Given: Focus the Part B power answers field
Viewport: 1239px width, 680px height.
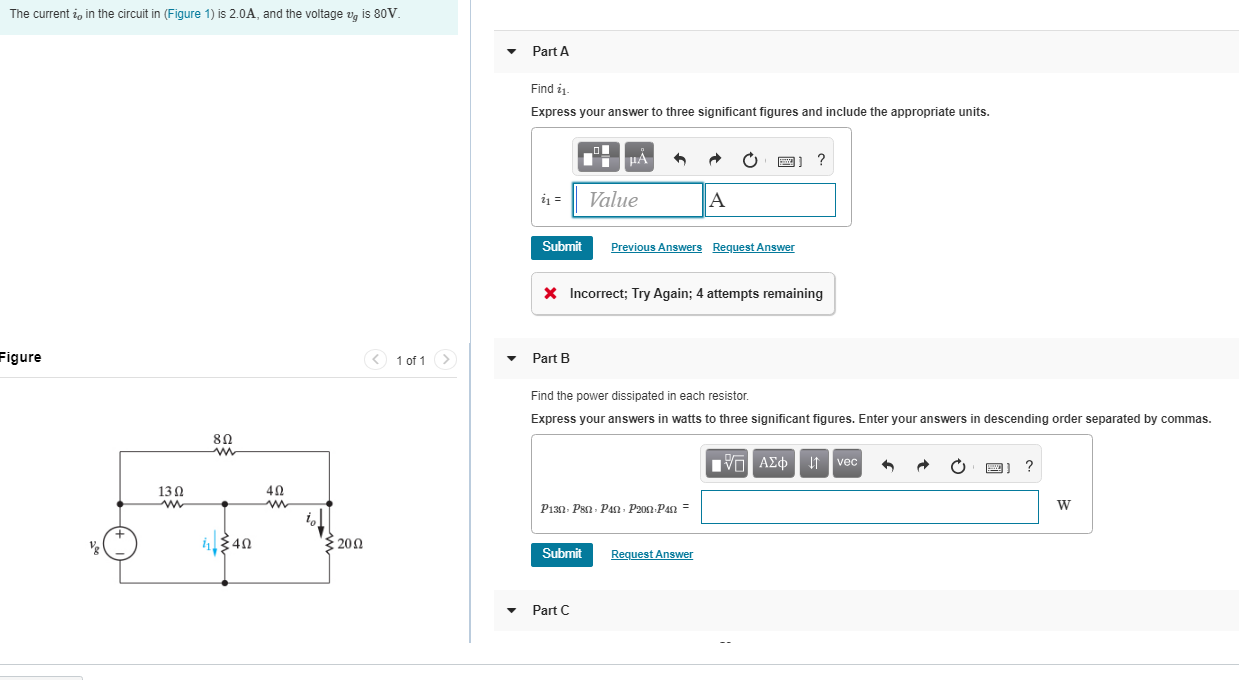Looking at the screenshot, I should [870, 506].
